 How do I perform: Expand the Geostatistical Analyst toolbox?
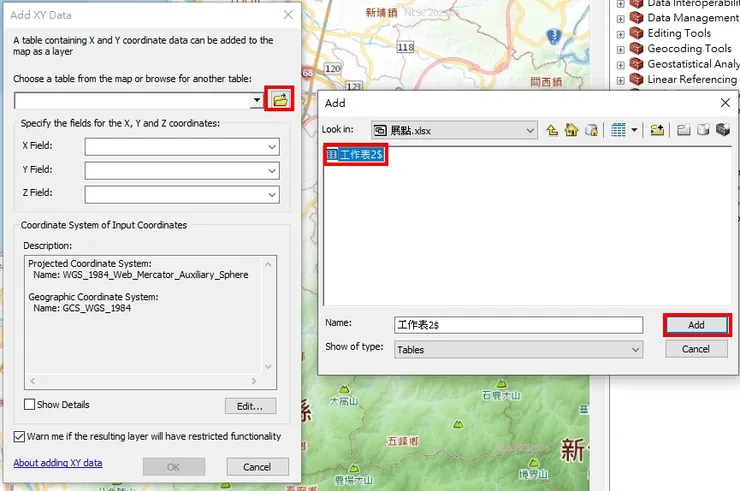[x=621, y=65]
